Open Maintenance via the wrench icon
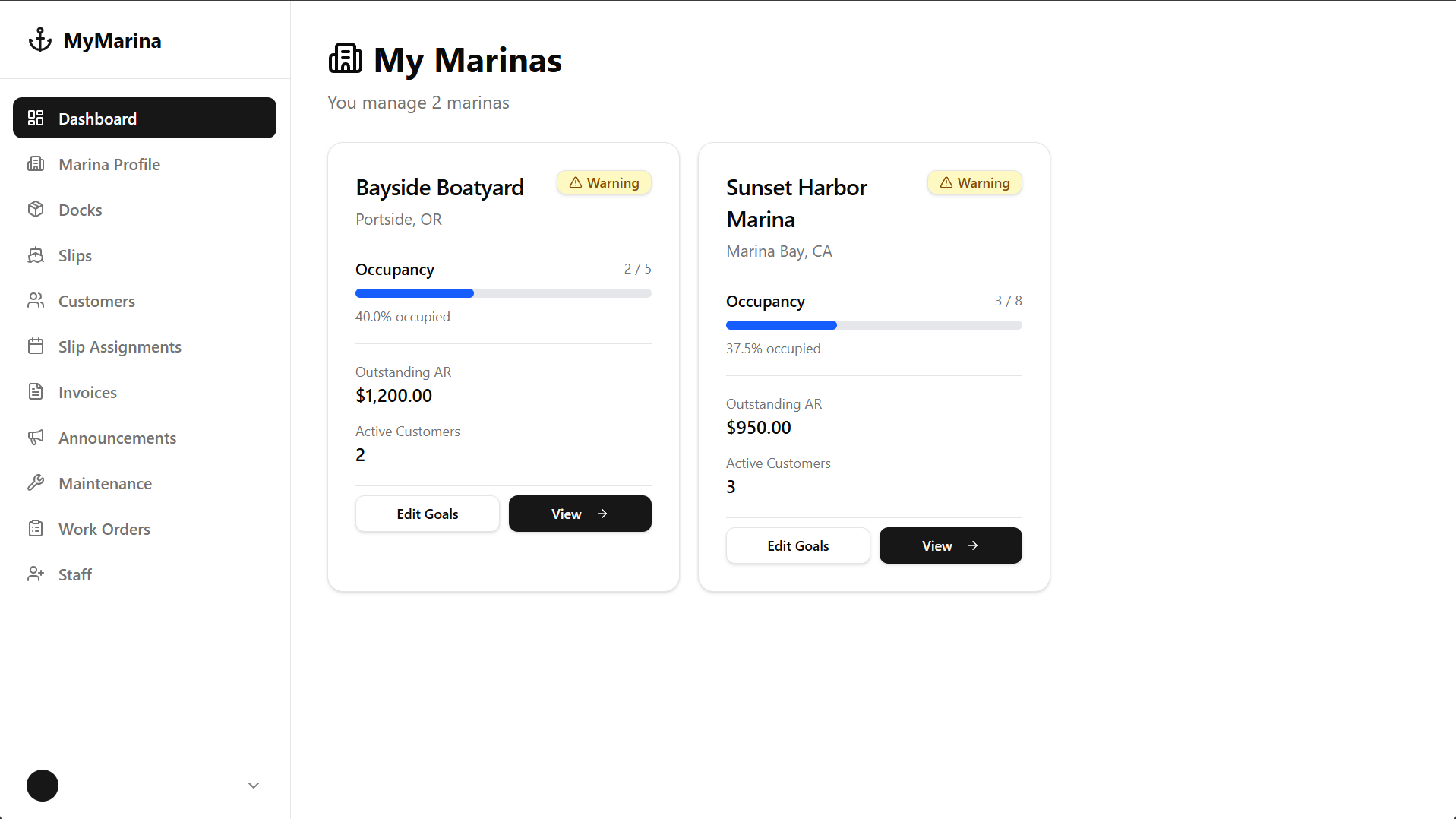The image size is (1456, 819). coord(36,482)
